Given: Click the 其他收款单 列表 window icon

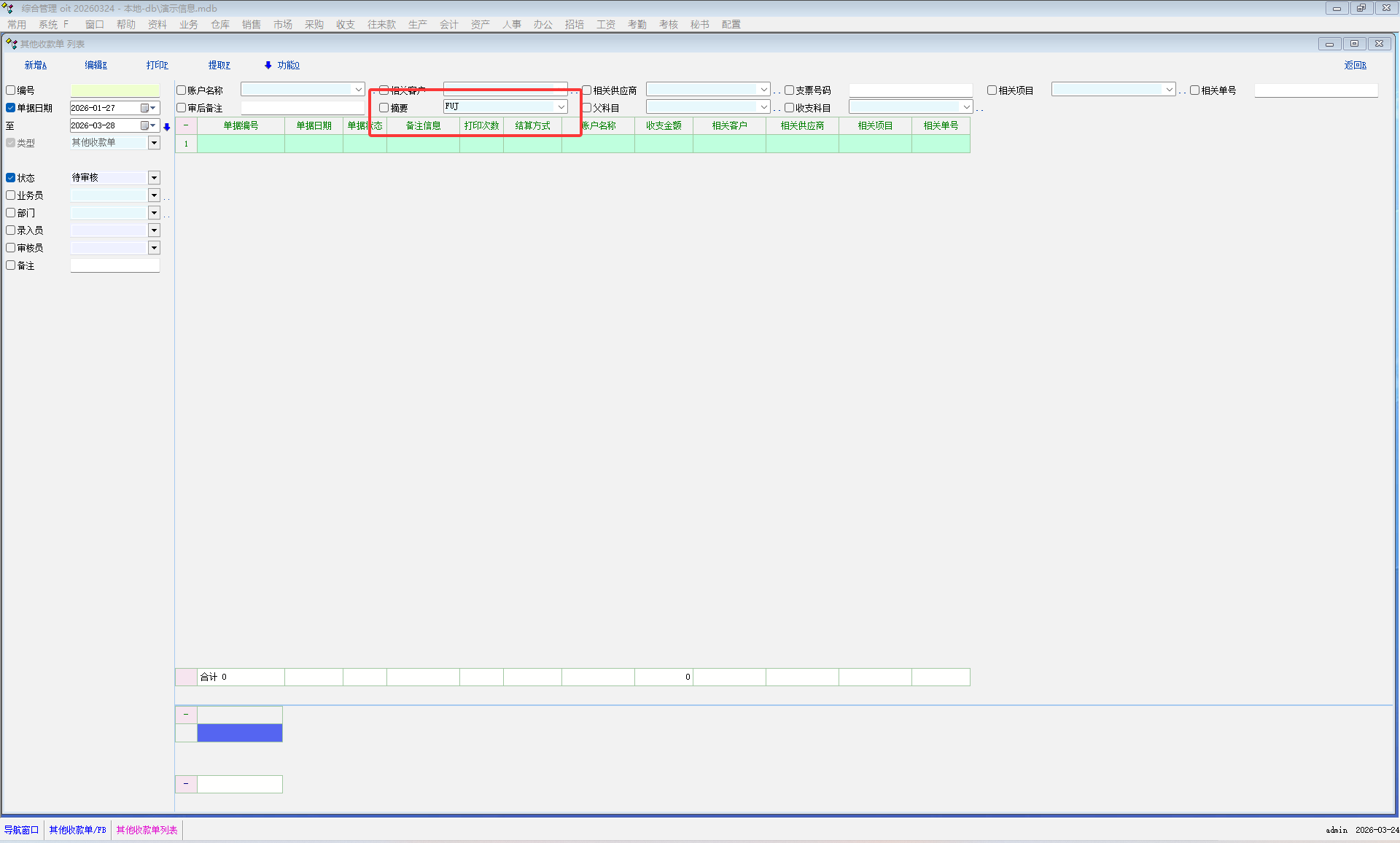Looking at the screenshot, I should click(x=11, y=44).
